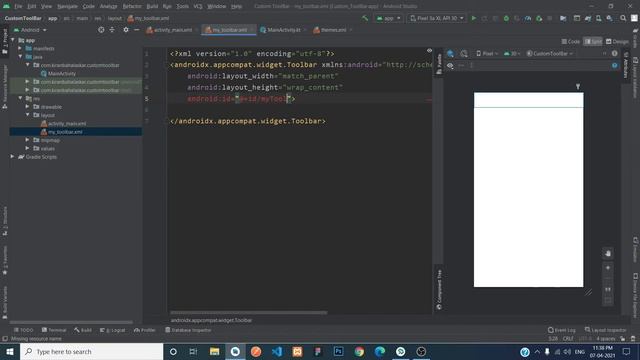Click the Windows search box
The width and height of the screenshot is (640, 360).
click(91, 351)
